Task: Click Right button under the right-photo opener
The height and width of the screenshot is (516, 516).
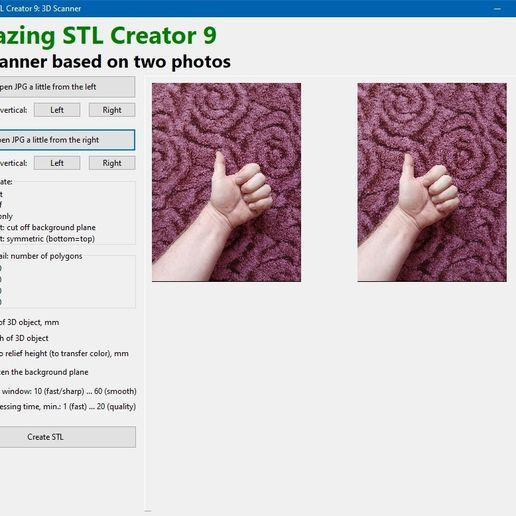Action: point(112,163)
